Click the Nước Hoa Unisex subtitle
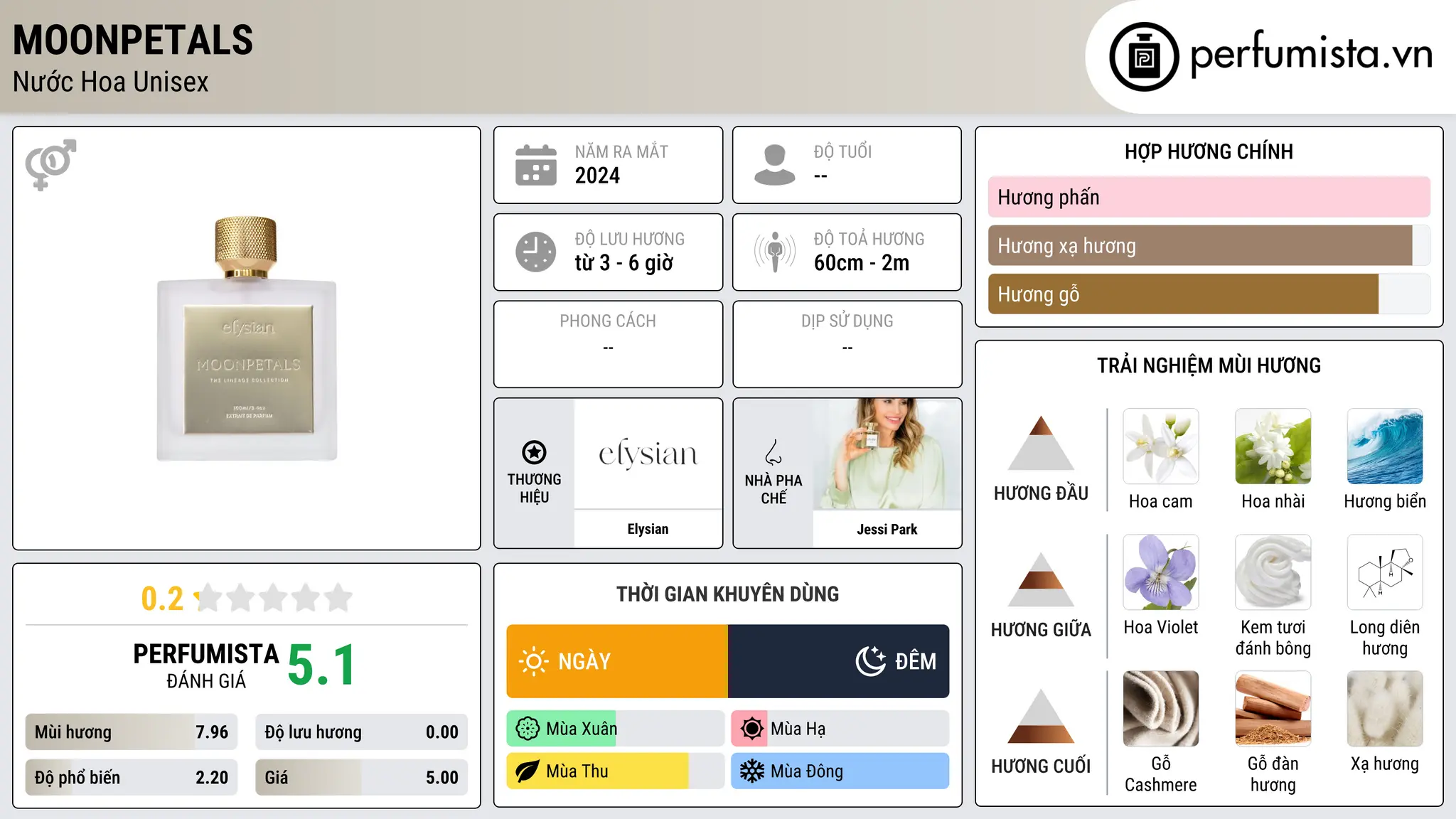Image resolution: width=1456 pixels, height=819 pixels. (111, 82)
